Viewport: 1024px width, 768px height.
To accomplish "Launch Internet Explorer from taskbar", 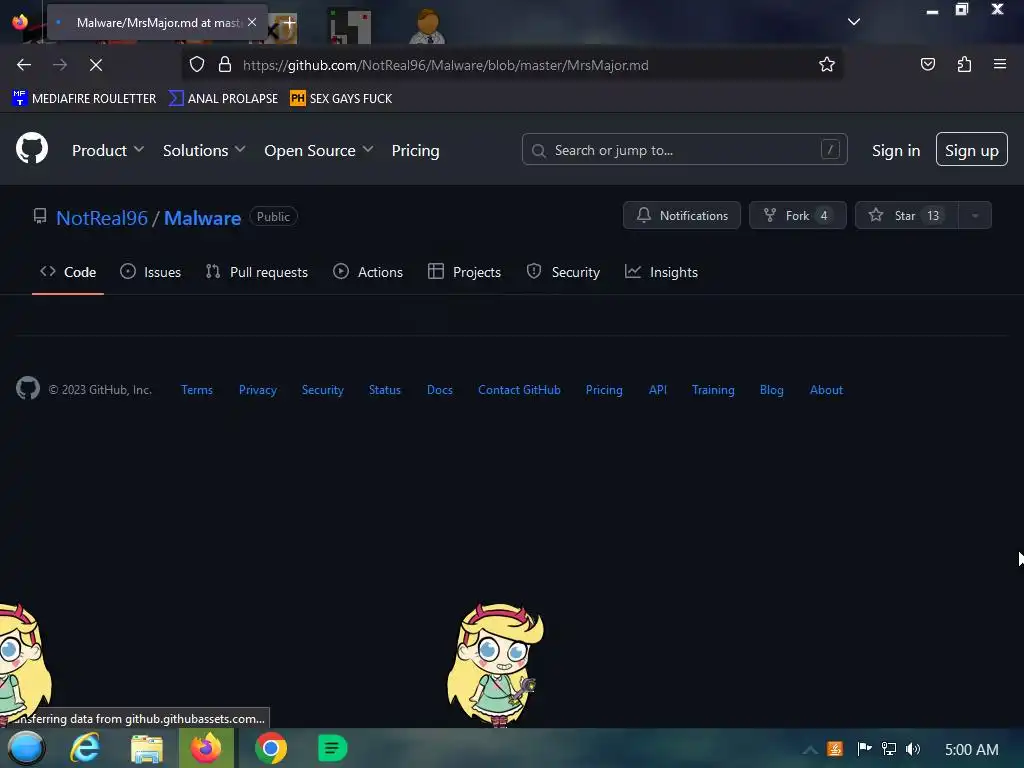I will tap(86, 748).
